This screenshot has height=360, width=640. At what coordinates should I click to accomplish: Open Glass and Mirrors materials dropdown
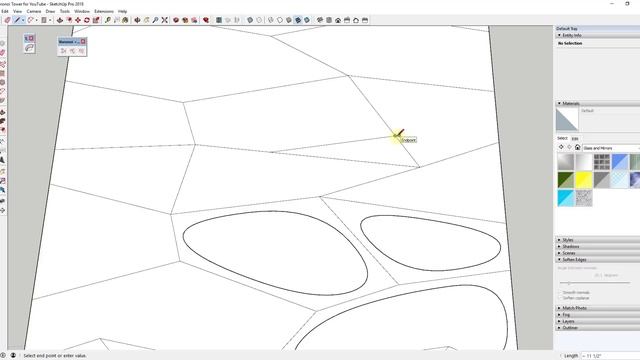(611, 148)
